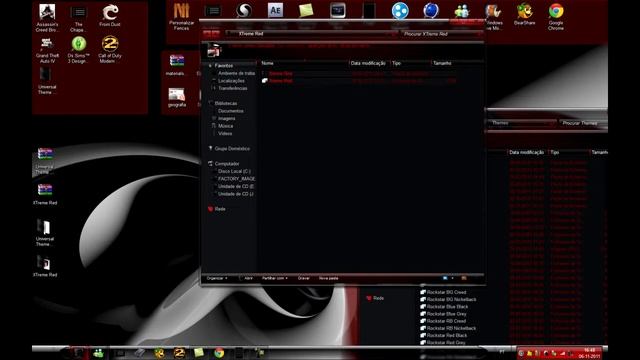
Task: Select Rockstar RB Creed in back window
Action: [x=446, y=321]
